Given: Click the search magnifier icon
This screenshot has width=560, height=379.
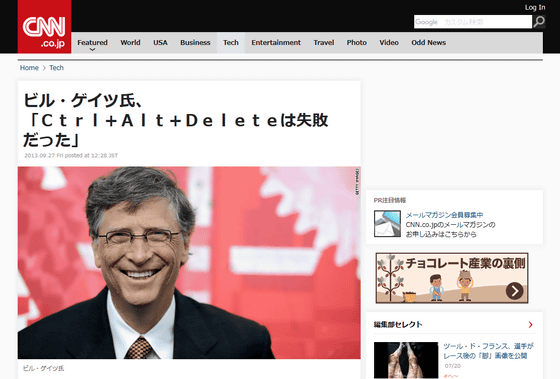Looking at the screenshot, I should click(539, 22).
